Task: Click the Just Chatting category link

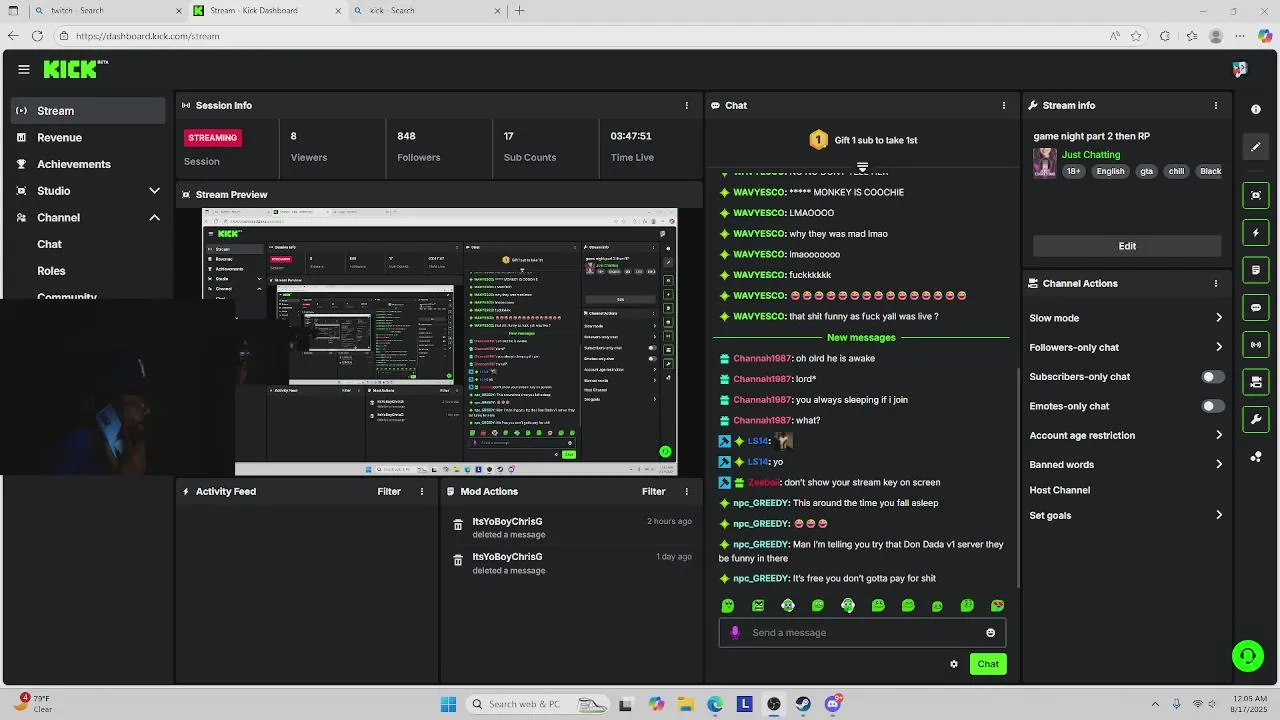Action: coord(1091,155)
